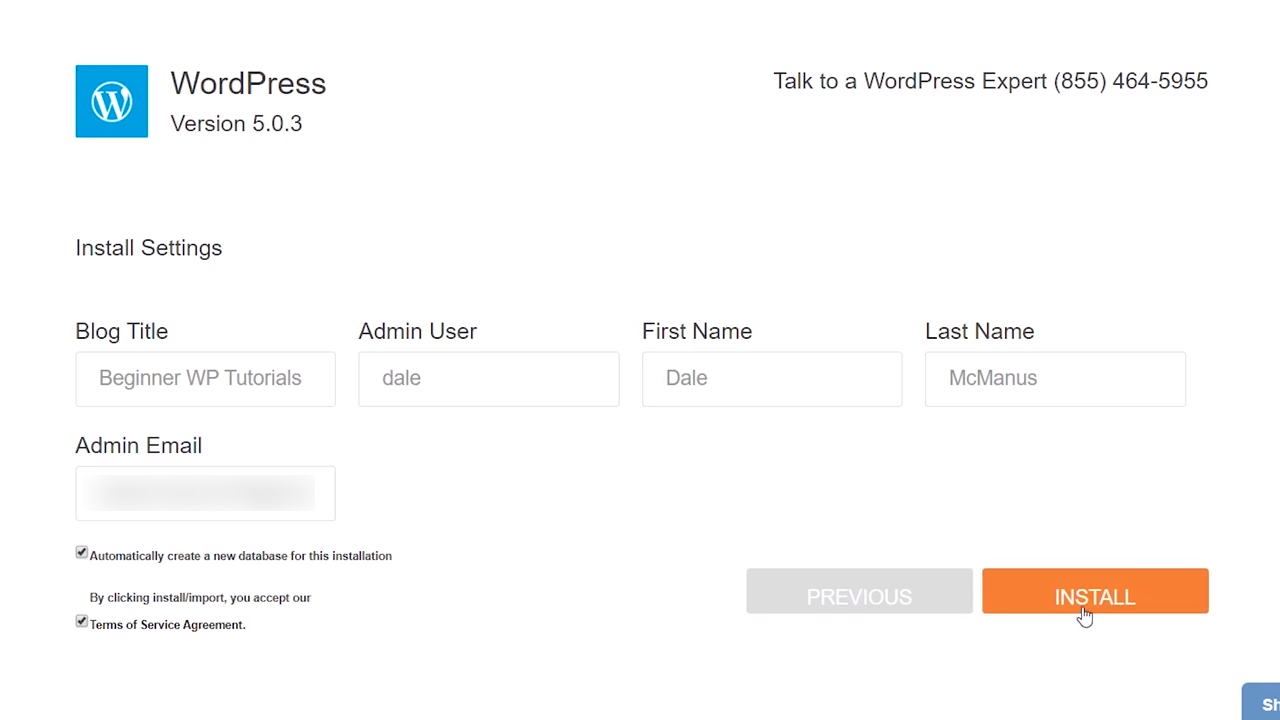Click into the Admin User field
Viewport: 1280px width, 720px height.
coord(488,379)
